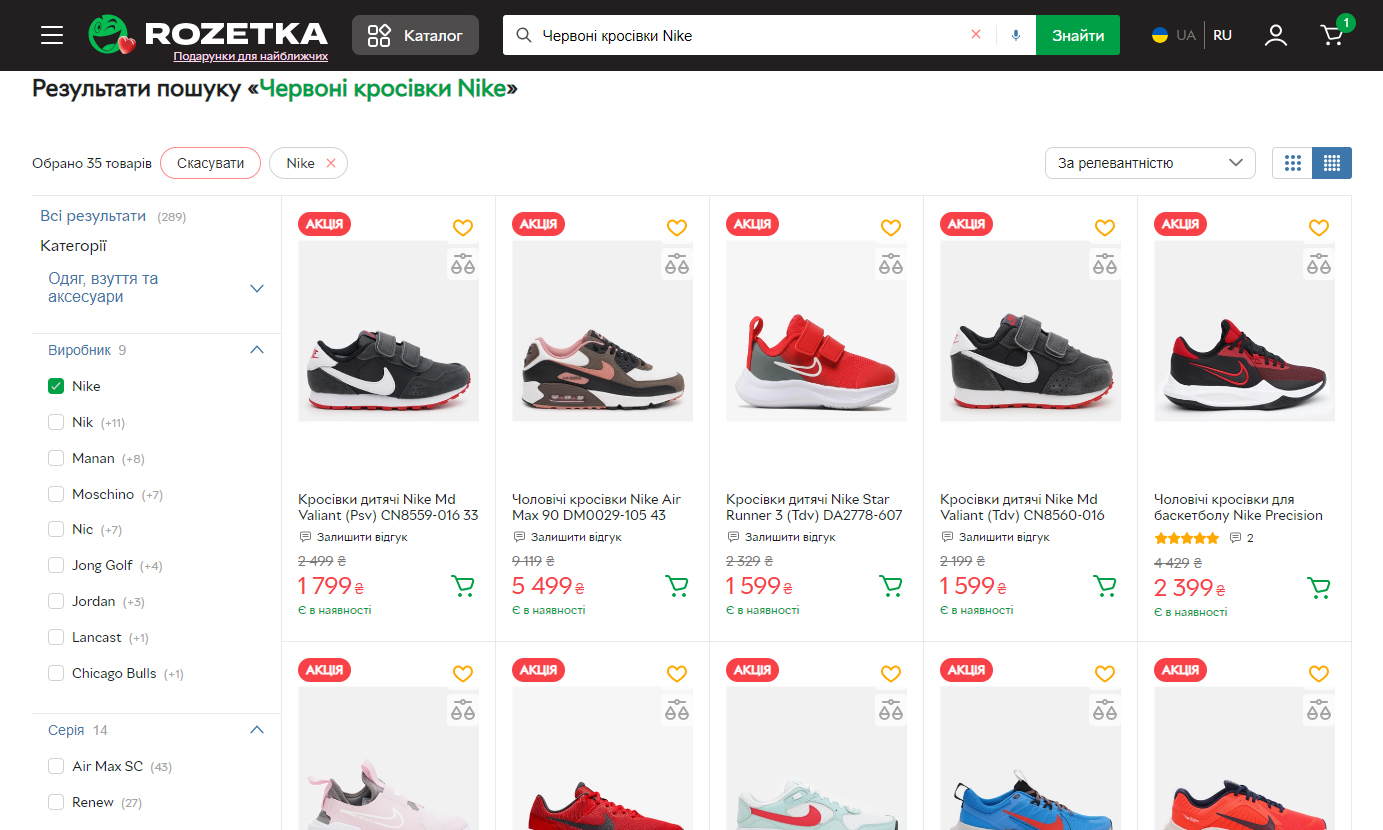The height and width of the screenshot is (830, 1383).
Task: Click Скасувати to reset filters
Action: tap(210, 163)
